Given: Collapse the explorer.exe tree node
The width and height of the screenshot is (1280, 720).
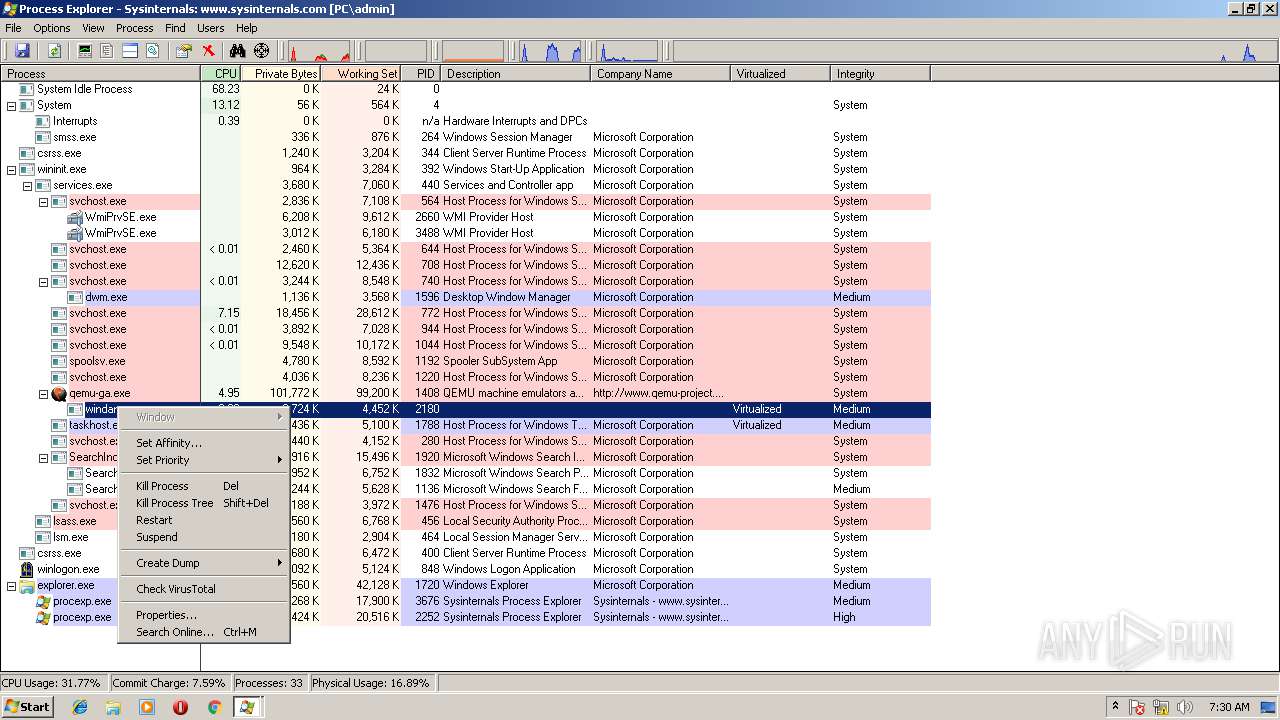Looking at the screenshot, I should (11, 585).
